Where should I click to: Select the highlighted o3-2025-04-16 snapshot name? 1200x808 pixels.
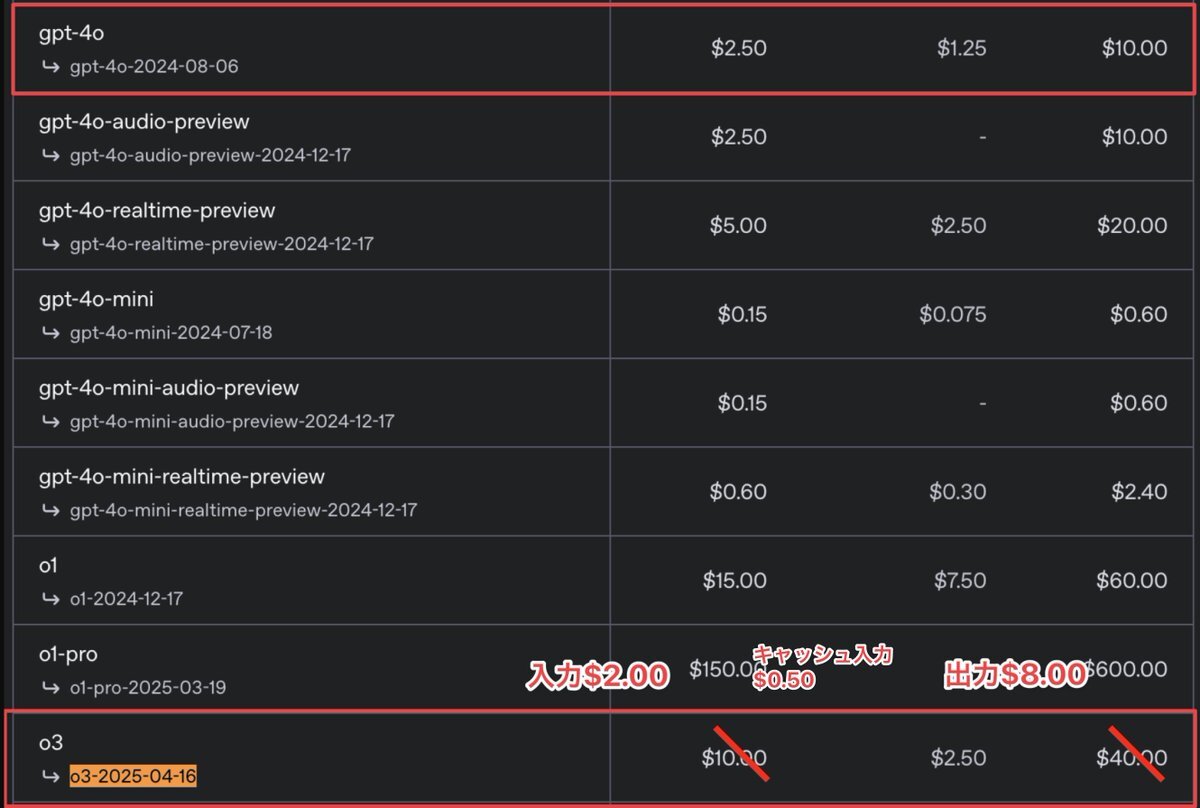(x=133, y=777)
